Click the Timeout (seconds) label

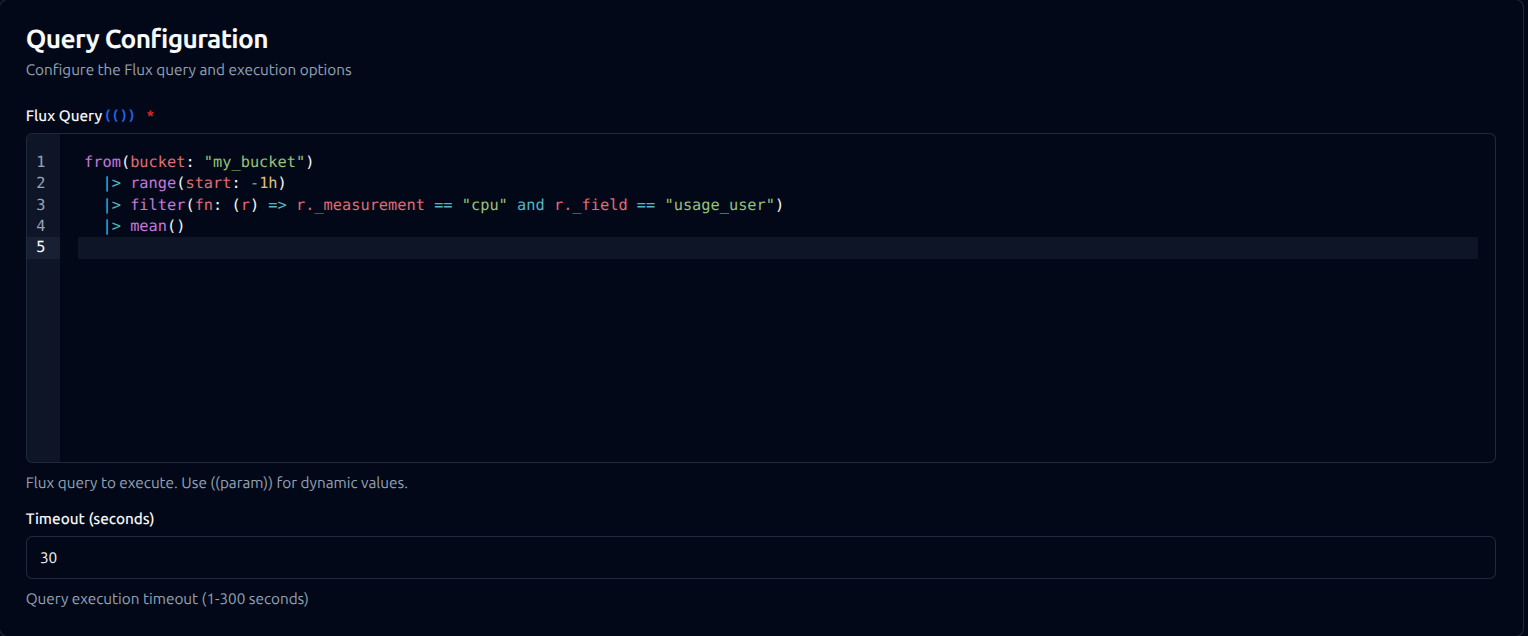[90, 518]
